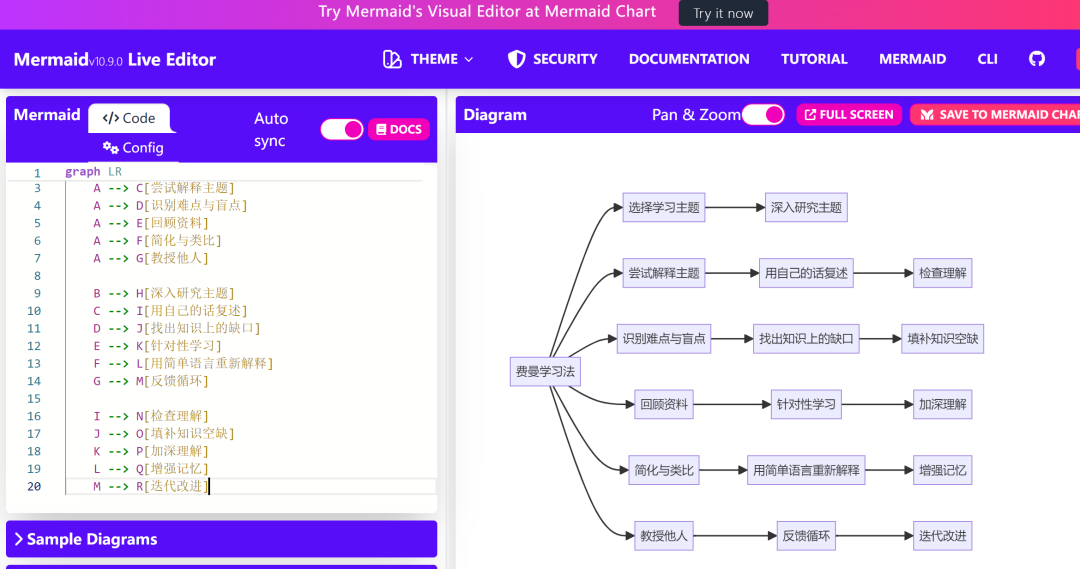The image size is (1080, 569).
Task: Click the Mermaid Live Editor title
Action: (x=115, y=60)
